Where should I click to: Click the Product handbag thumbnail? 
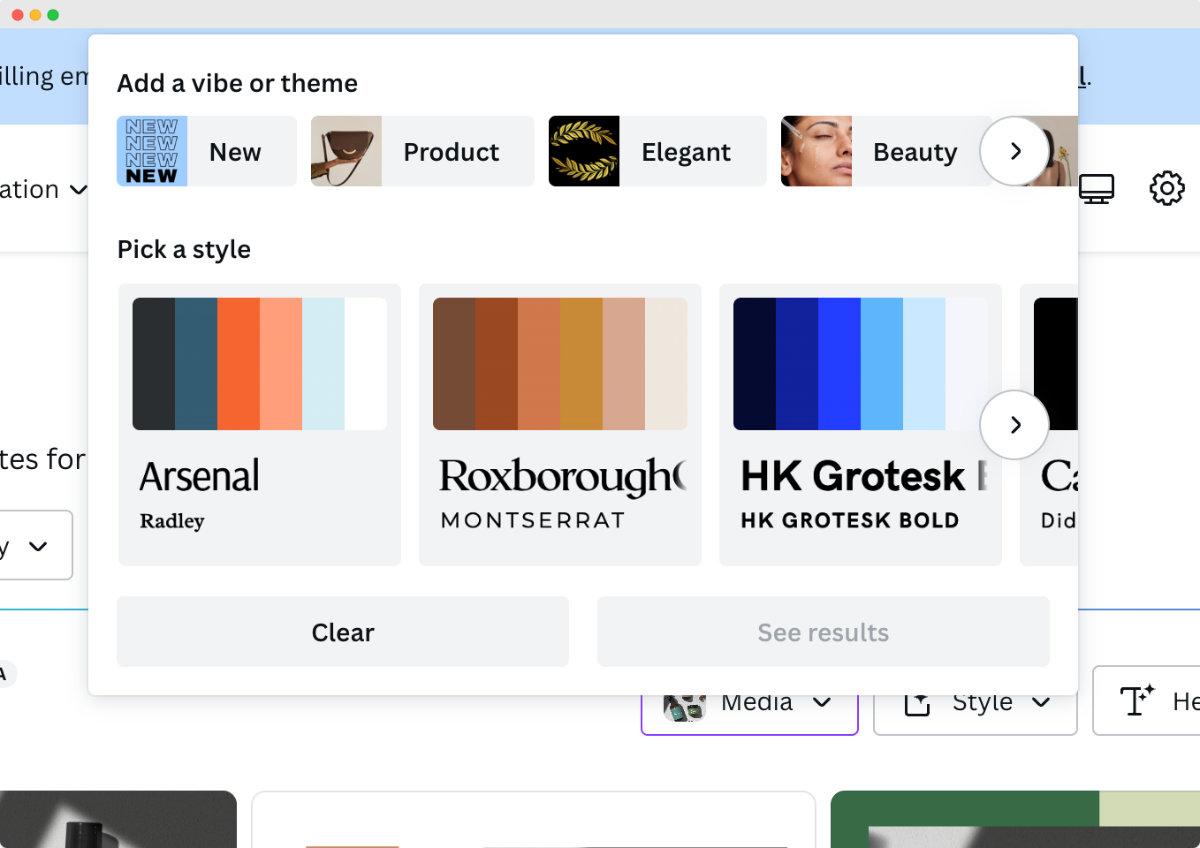(346, 151)
